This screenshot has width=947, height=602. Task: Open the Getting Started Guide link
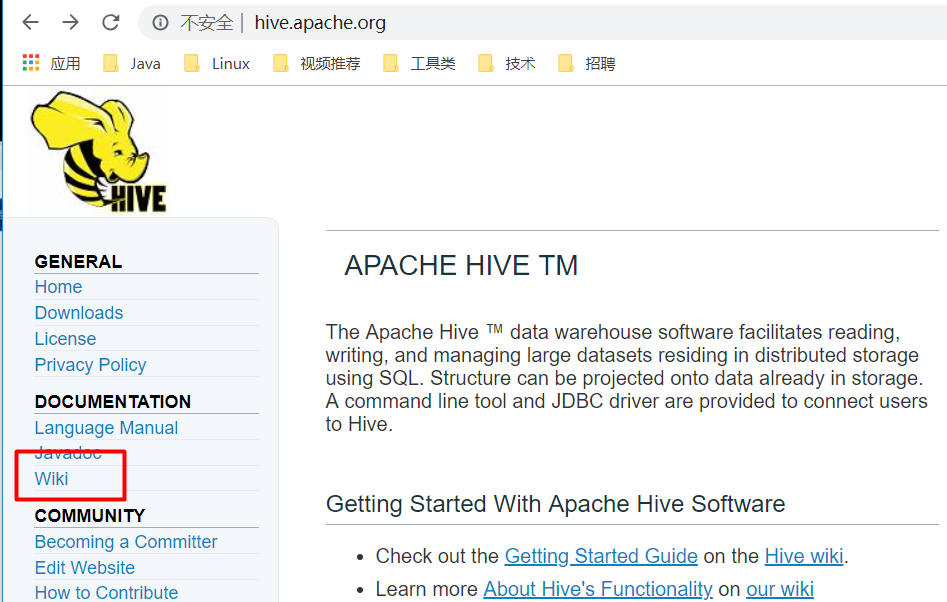pyautogui.click(x=600, y=556)
